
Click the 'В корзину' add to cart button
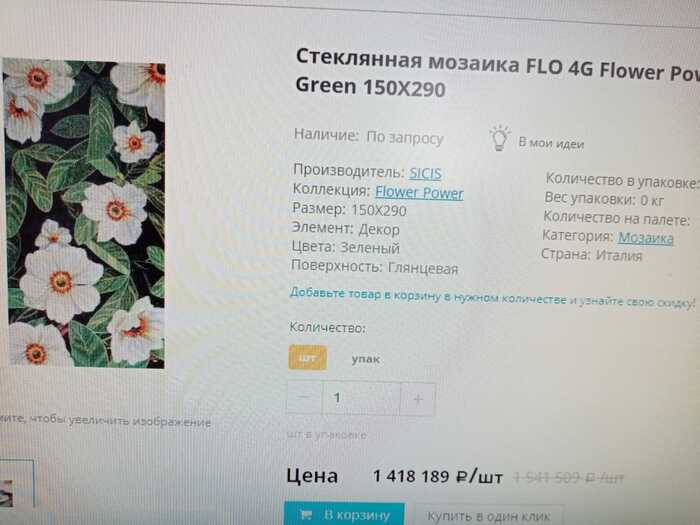pos(344,514)
